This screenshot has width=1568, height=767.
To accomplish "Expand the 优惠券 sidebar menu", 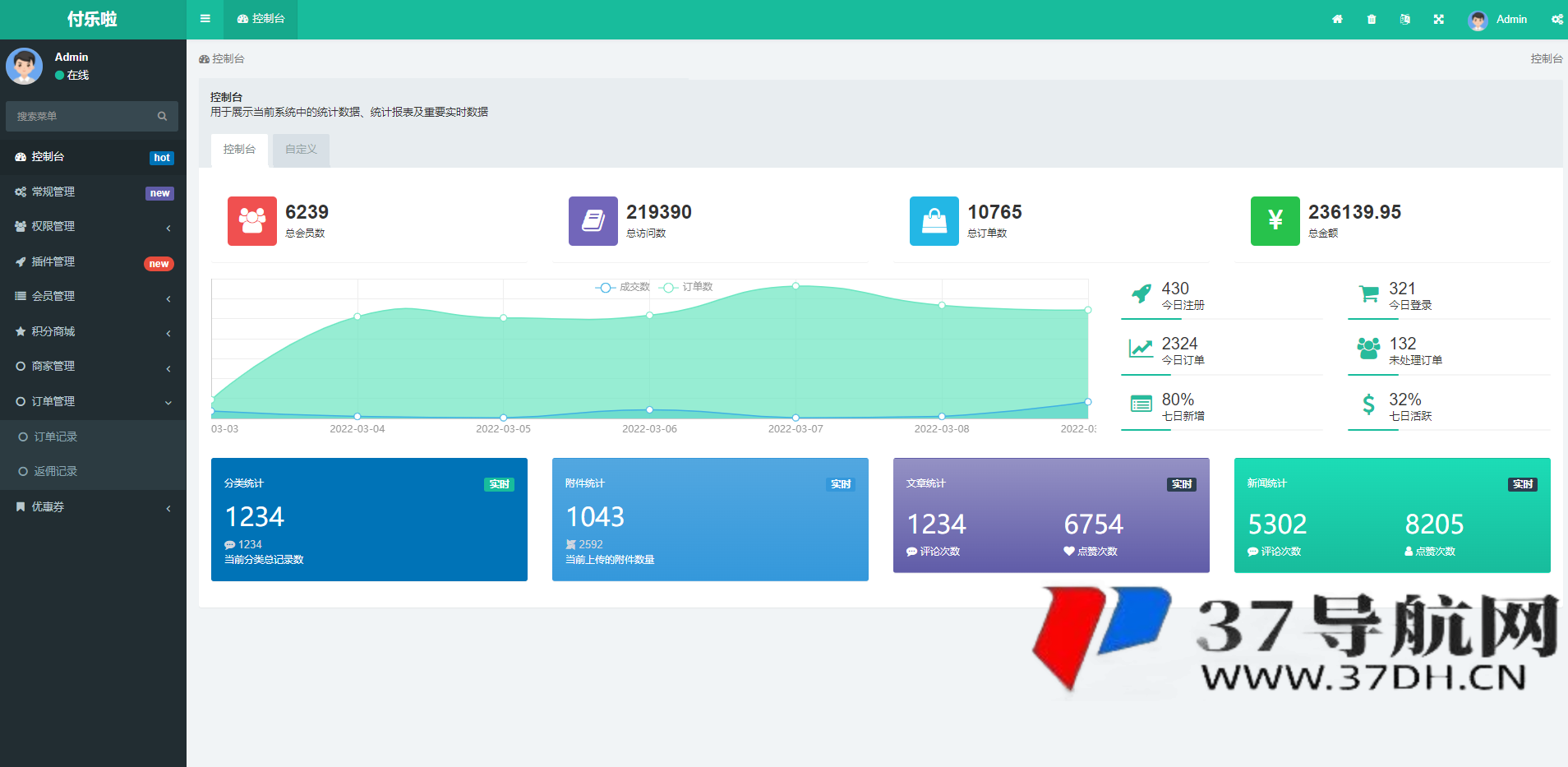I will [93, 507].
